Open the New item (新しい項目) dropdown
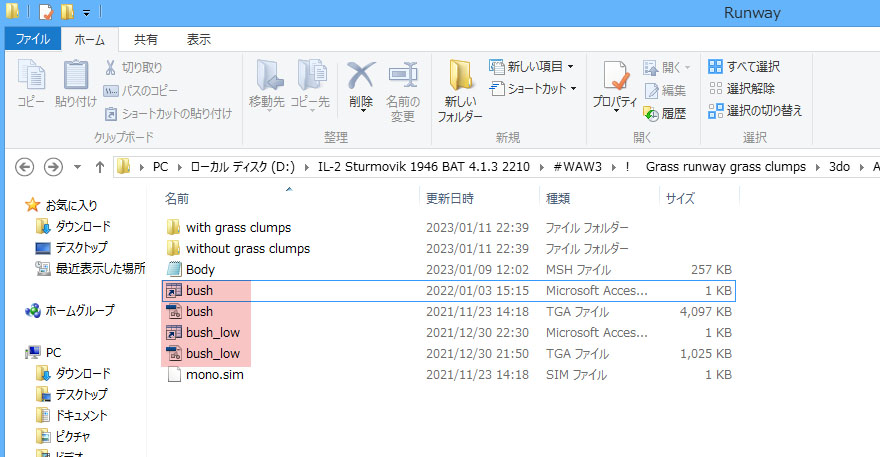The width and height of the screenshot is (880, 457). pos(532,67)
